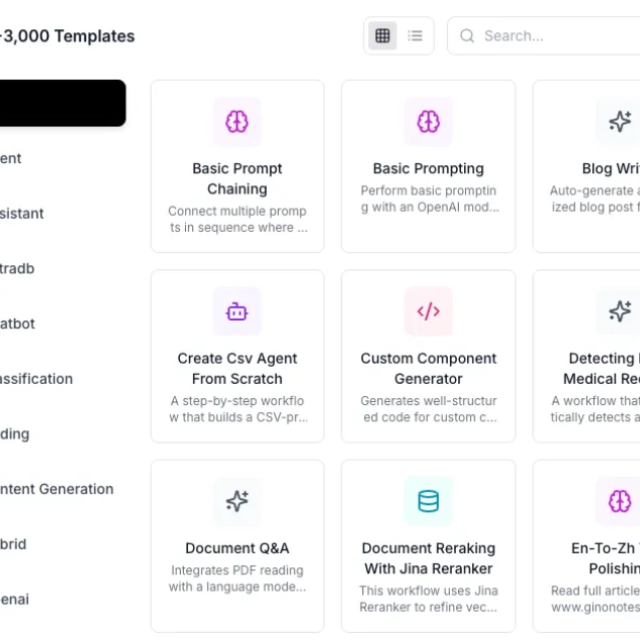Switch to grid view layout
The height and width of the screenshot is (640, 640).
click(382, 36)
